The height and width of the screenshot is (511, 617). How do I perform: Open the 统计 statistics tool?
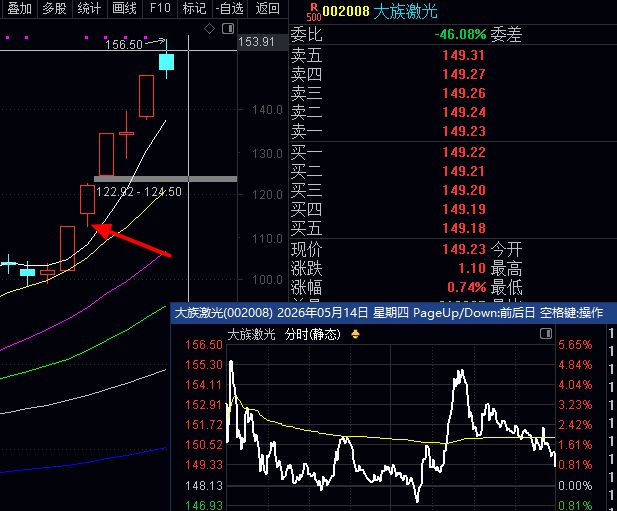(x=89, y=8)
